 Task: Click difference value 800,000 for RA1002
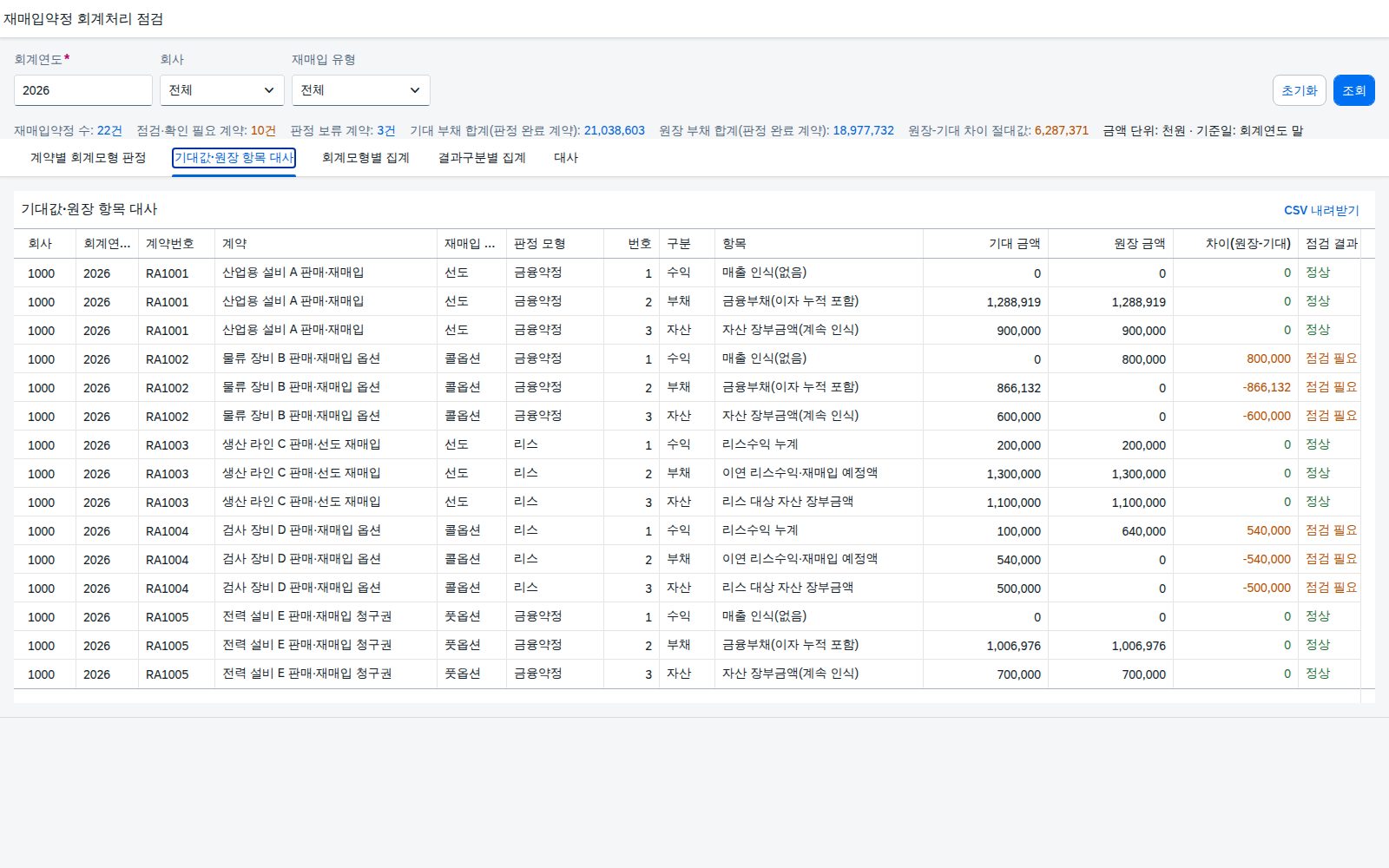point(1268,359)
